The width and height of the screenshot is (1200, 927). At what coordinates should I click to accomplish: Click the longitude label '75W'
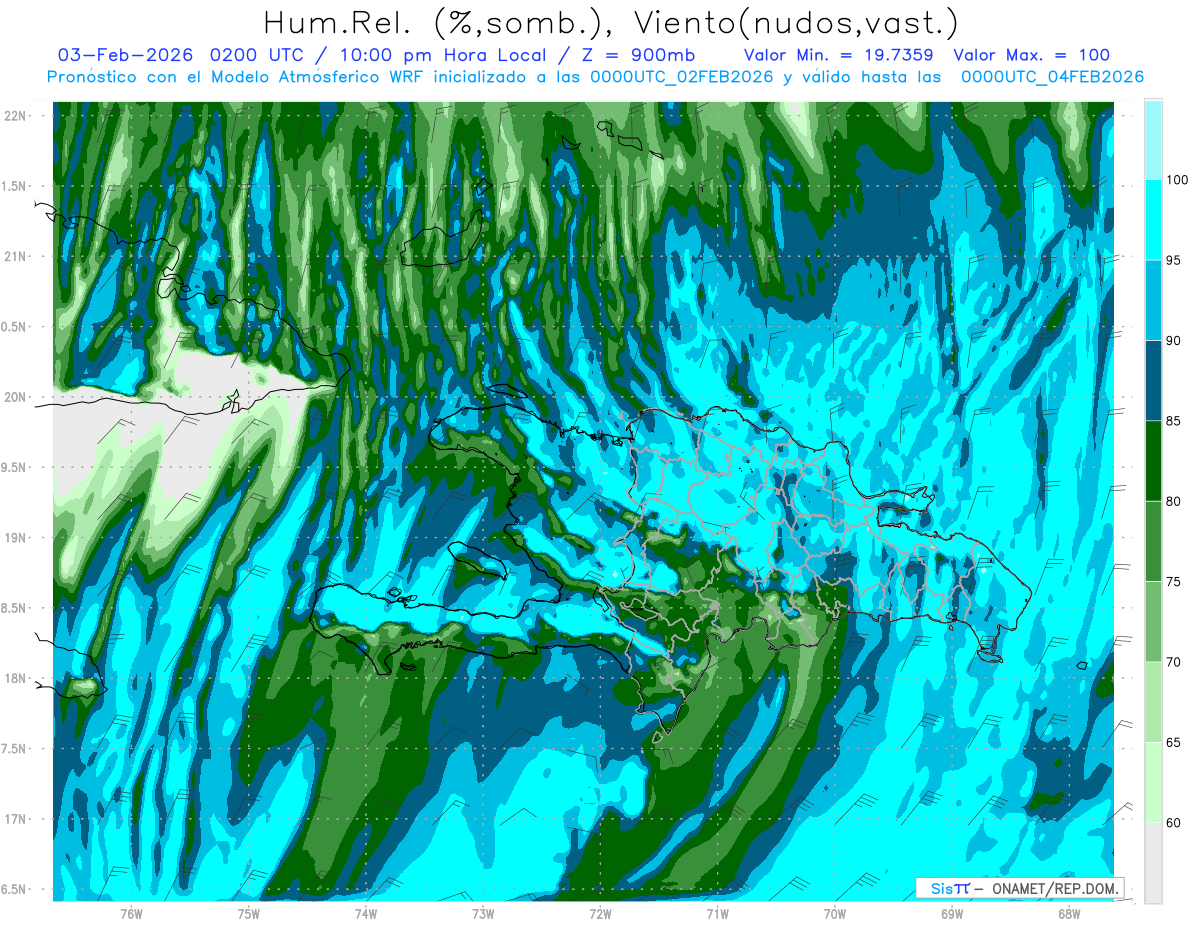248,914
